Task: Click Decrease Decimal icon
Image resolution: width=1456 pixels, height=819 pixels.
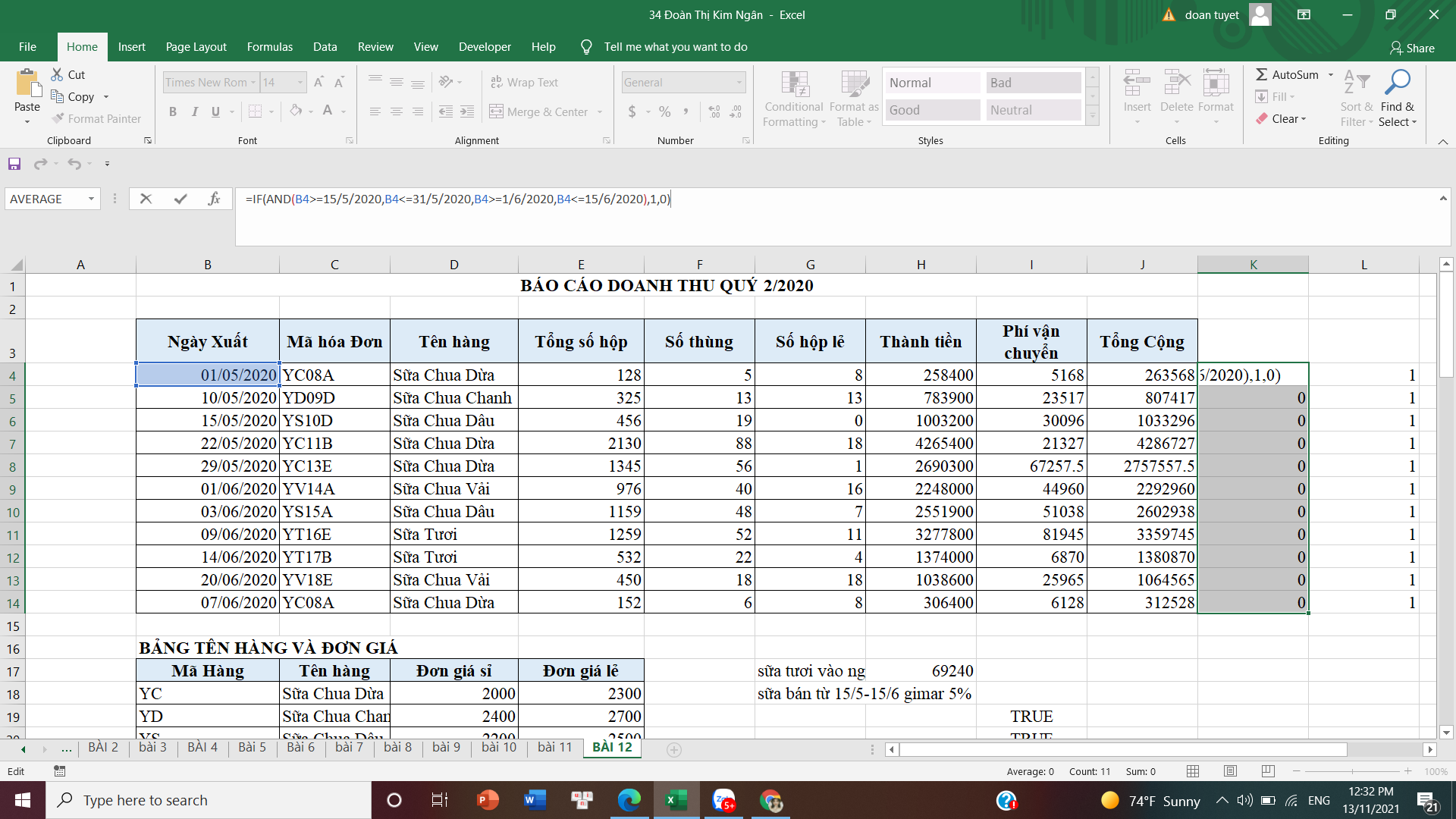Action: (x=736, y=111)
